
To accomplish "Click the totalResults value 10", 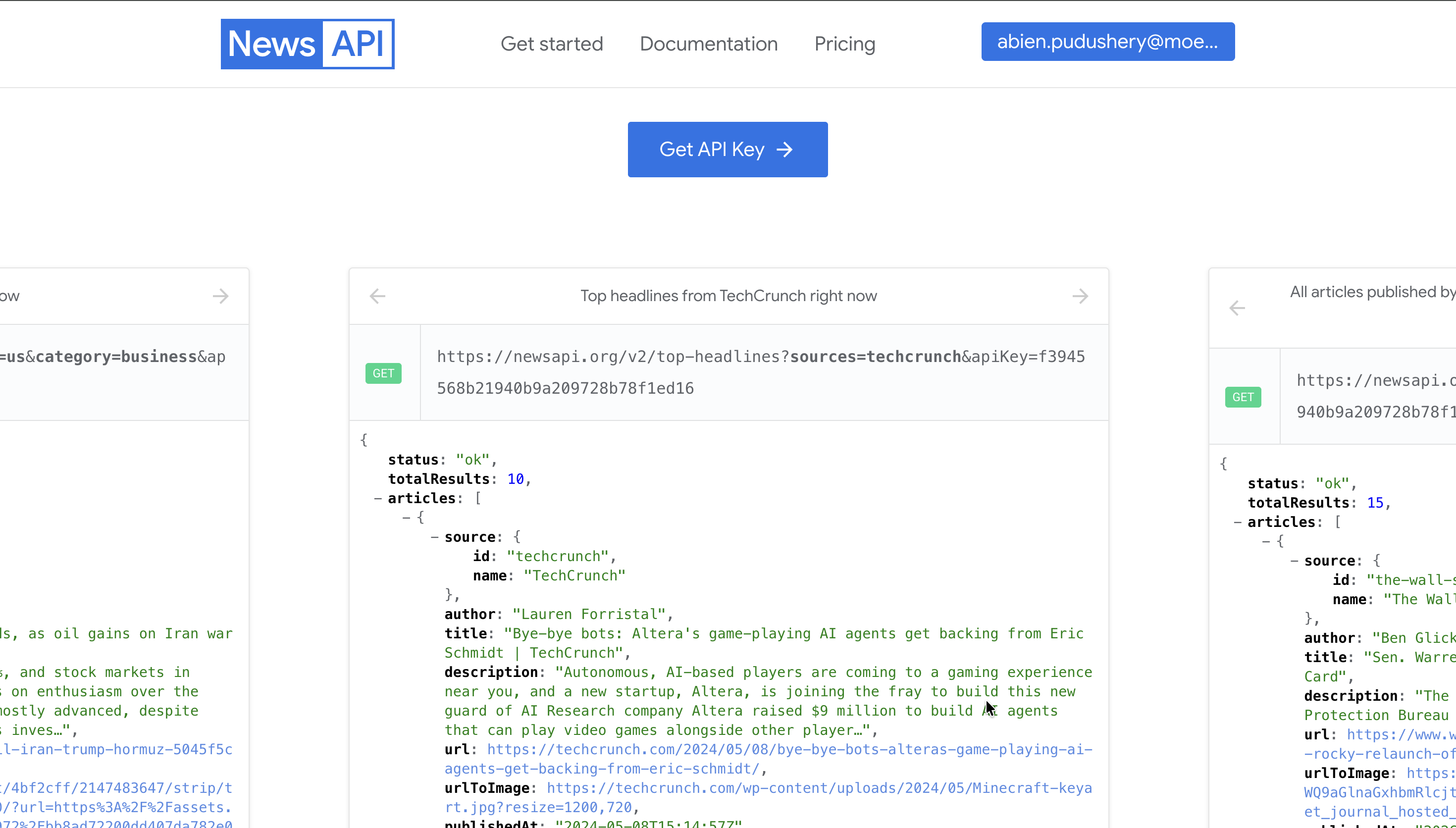I will tap(515, 479).
